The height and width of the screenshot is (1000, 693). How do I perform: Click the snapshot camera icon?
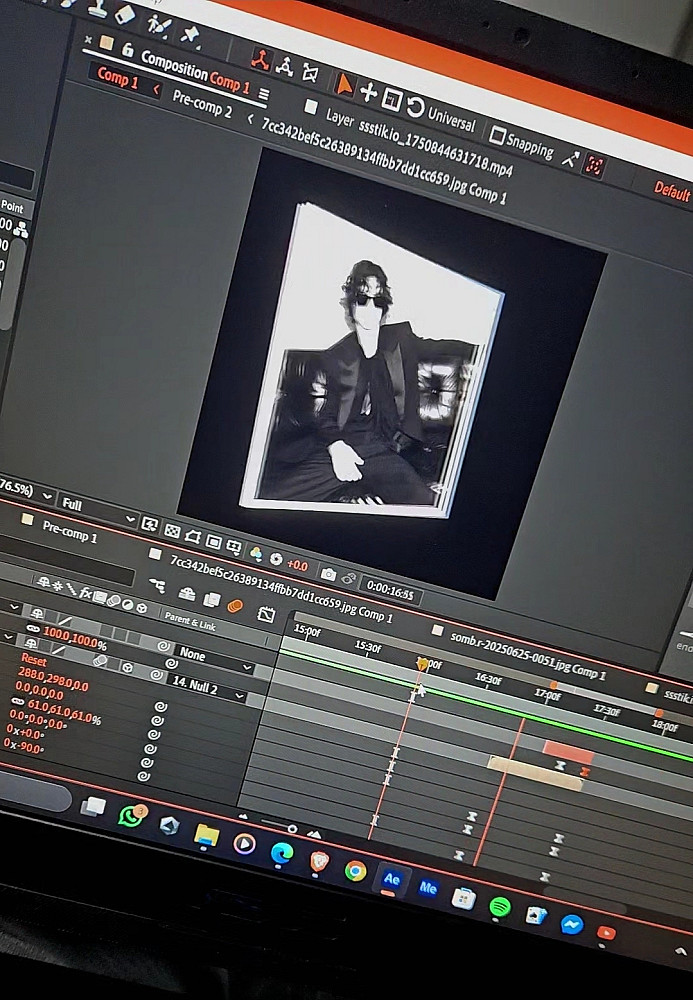pos(328,573)
